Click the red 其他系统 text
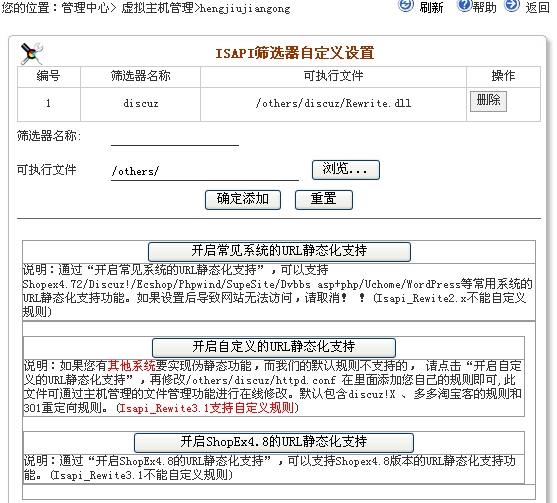The width and height of the screenshot is (557, 503). [131, 366]
